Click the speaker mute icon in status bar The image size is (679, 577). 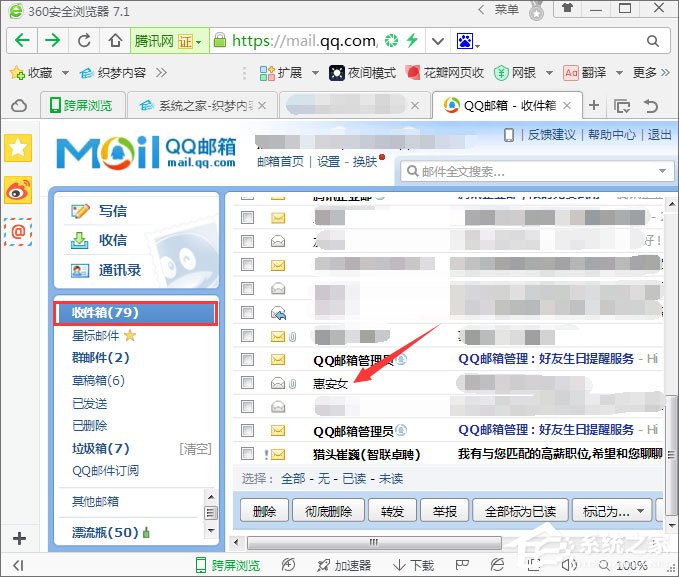pos(569,564)
